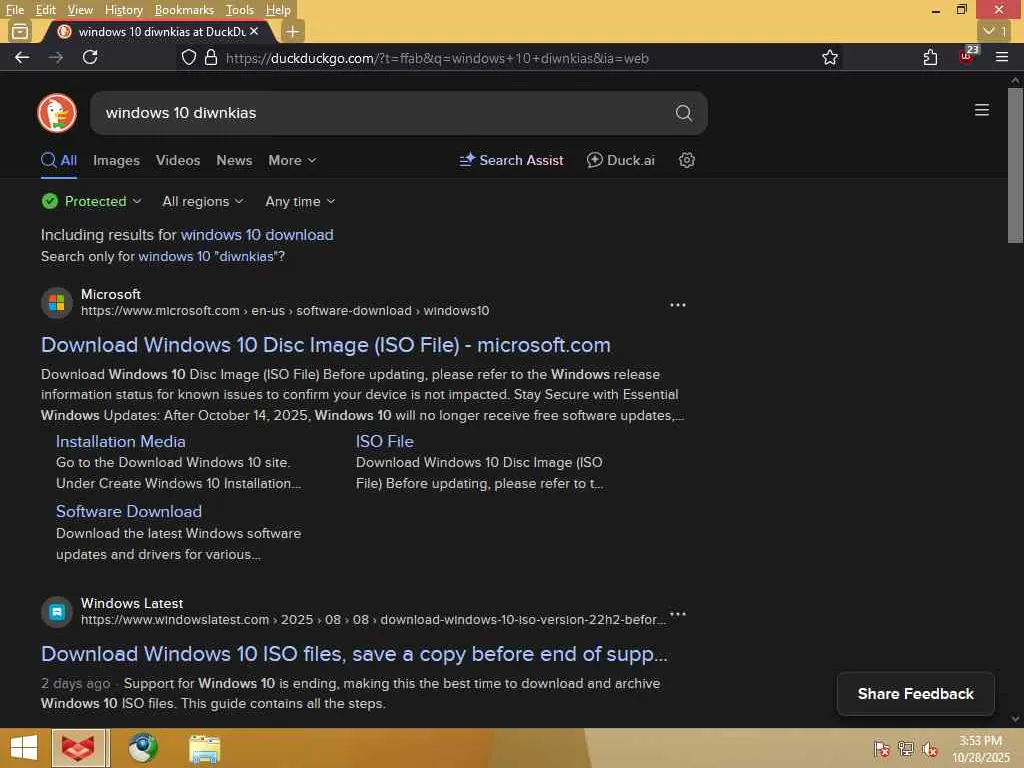Open the browser hamburger application menu

click(x=1002, y=57)
